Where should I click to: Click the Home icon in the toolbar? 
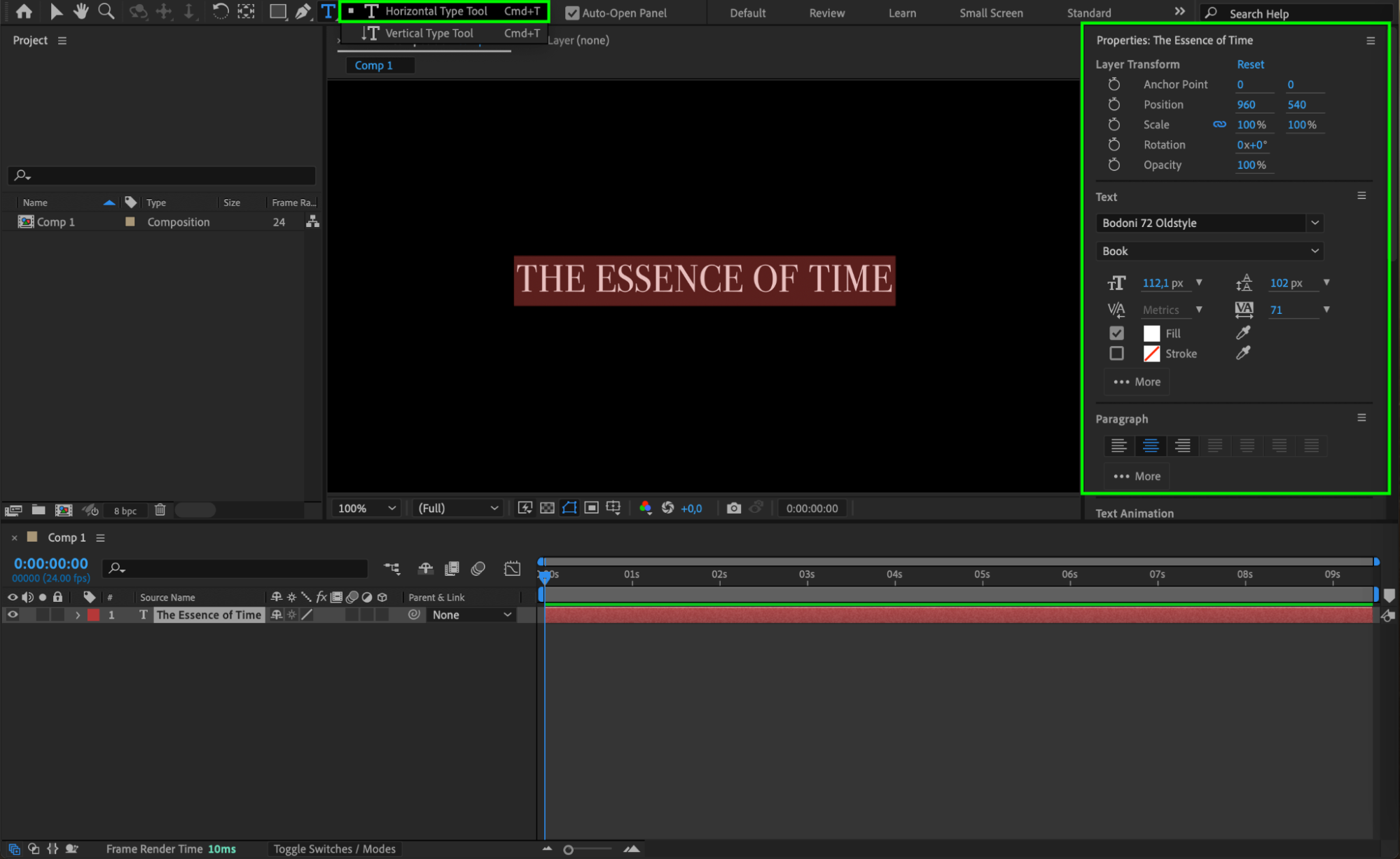click(x=24, y=11)
